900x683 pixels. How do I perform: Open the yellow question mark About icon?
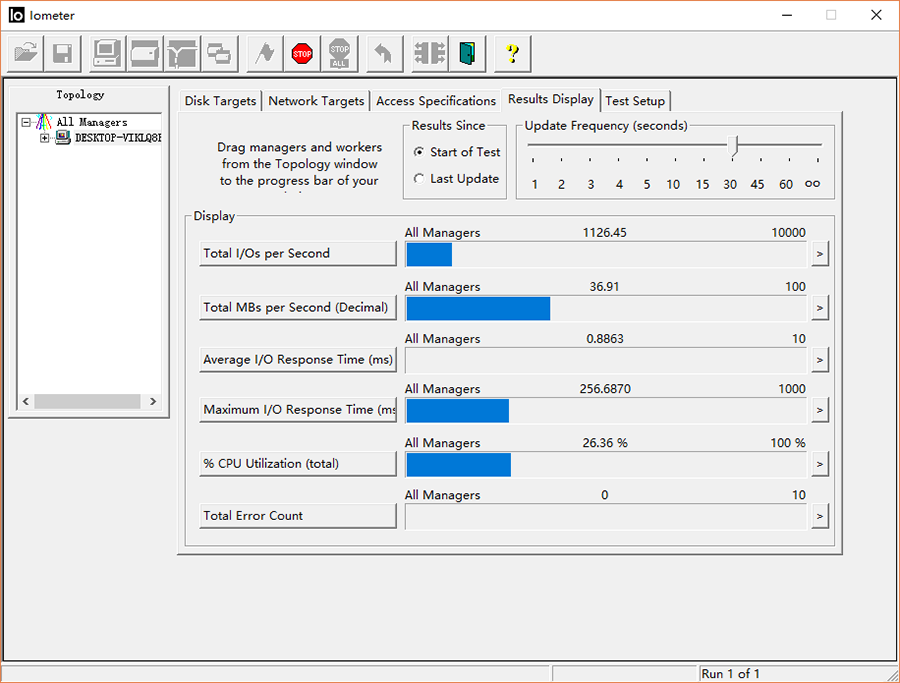tap(512, 54)
